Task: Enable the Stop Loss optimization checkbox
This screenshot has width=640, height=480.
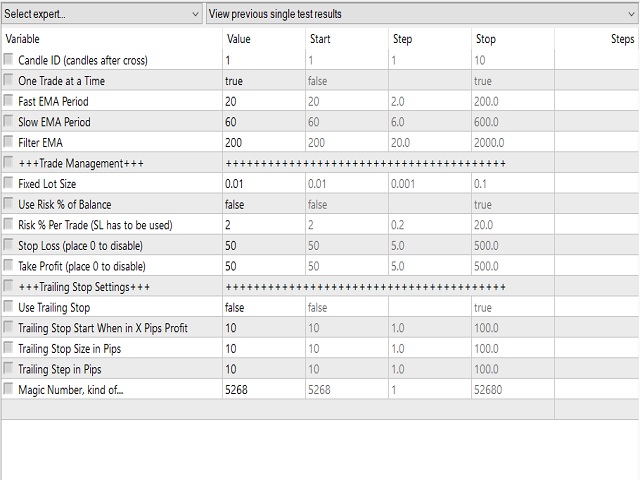Action: click(8, 245)
